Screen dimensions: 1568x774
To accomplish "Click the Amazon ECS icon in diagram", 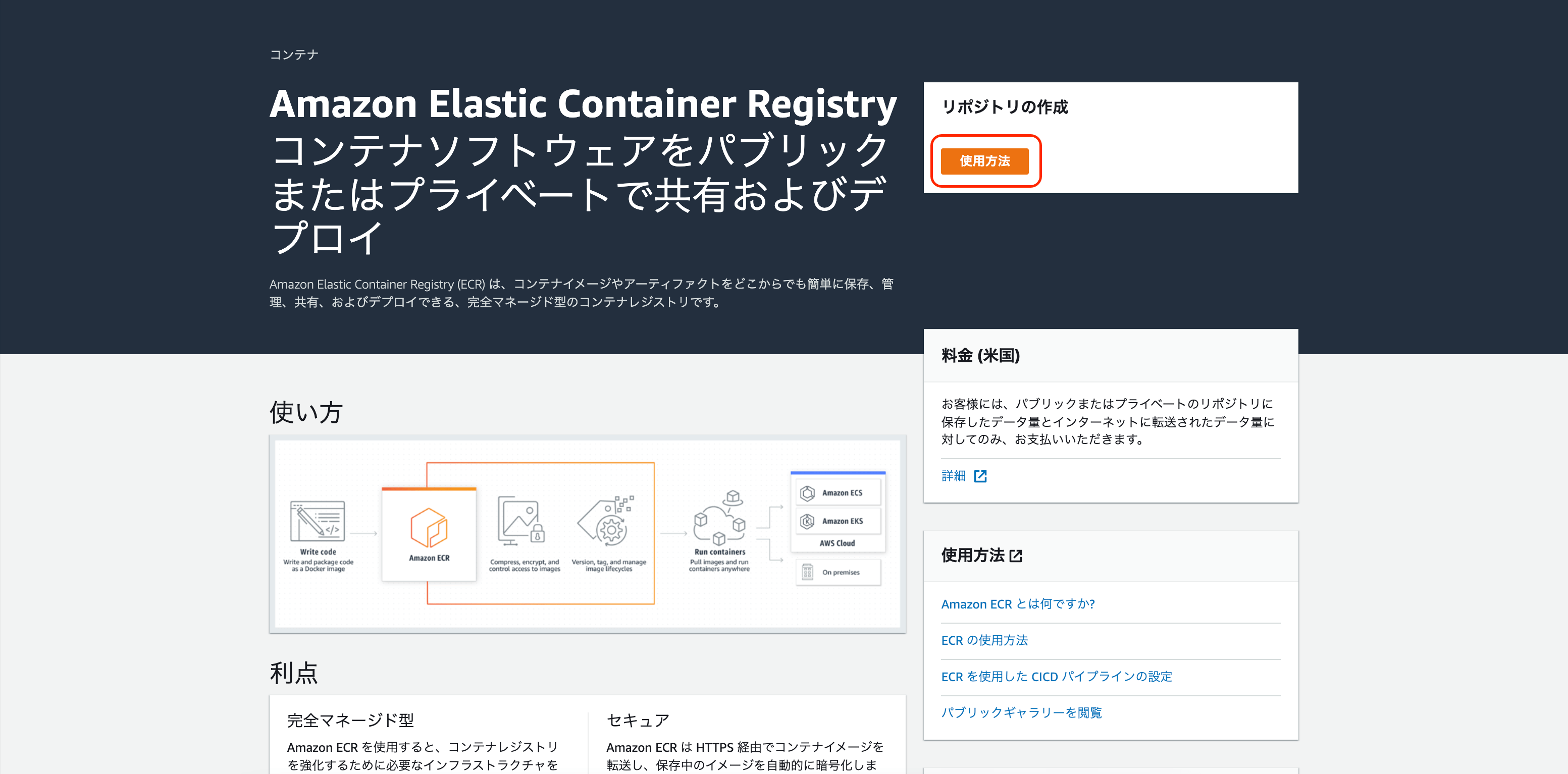I will click(807, 493).
